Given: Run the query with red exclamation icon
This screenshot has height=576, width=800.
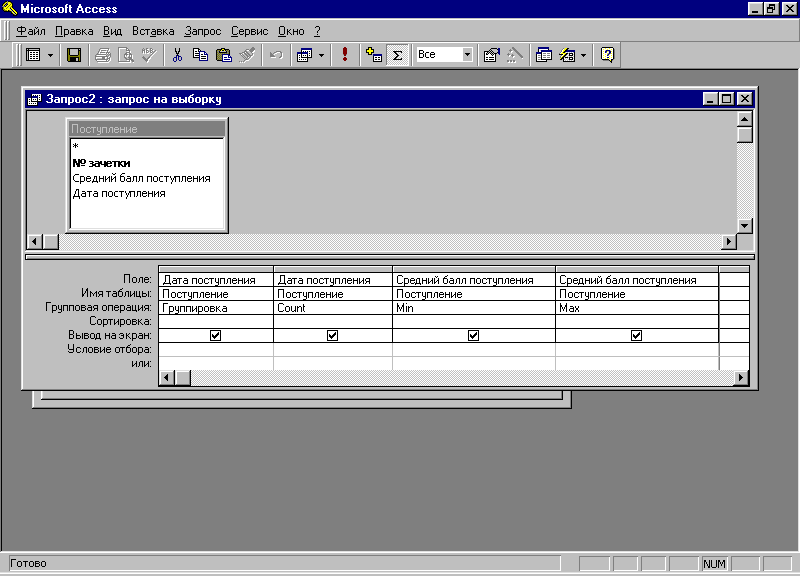Looking at the screenshot, I should [345, 55].
